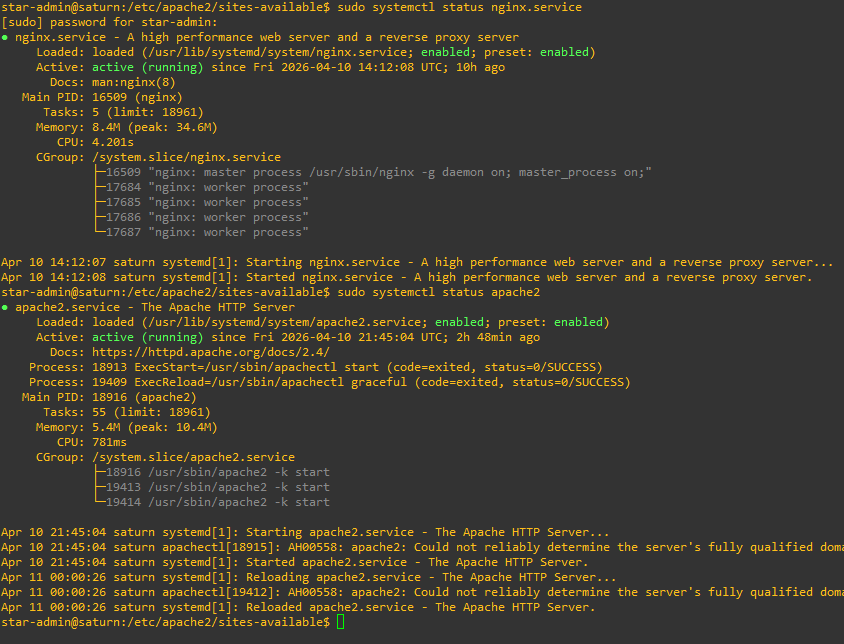Click the nginx unit file path /usr/lib/systemd/system/nginx.service
844x644 pixels.
tap(277, 52)
